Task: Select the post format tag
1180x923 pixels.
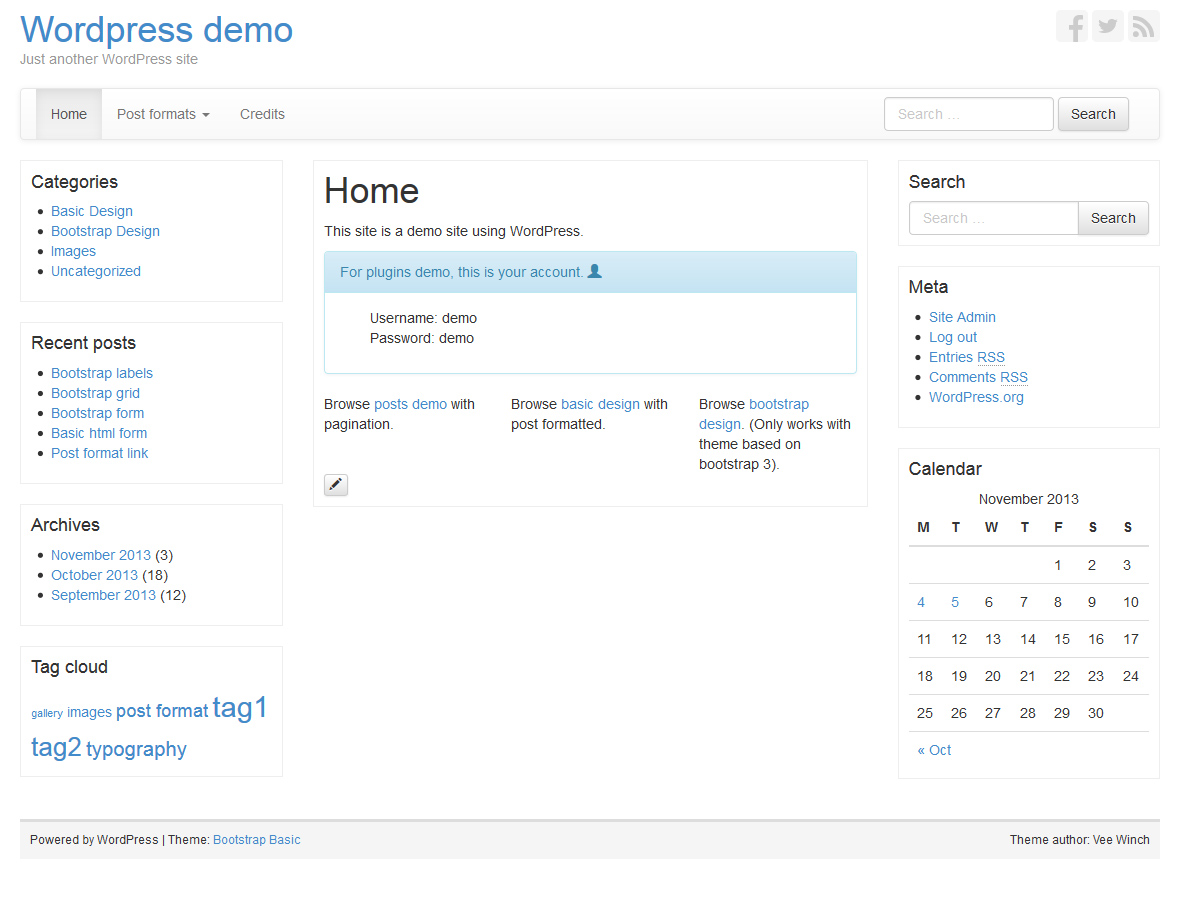Action: pos(162,711)
